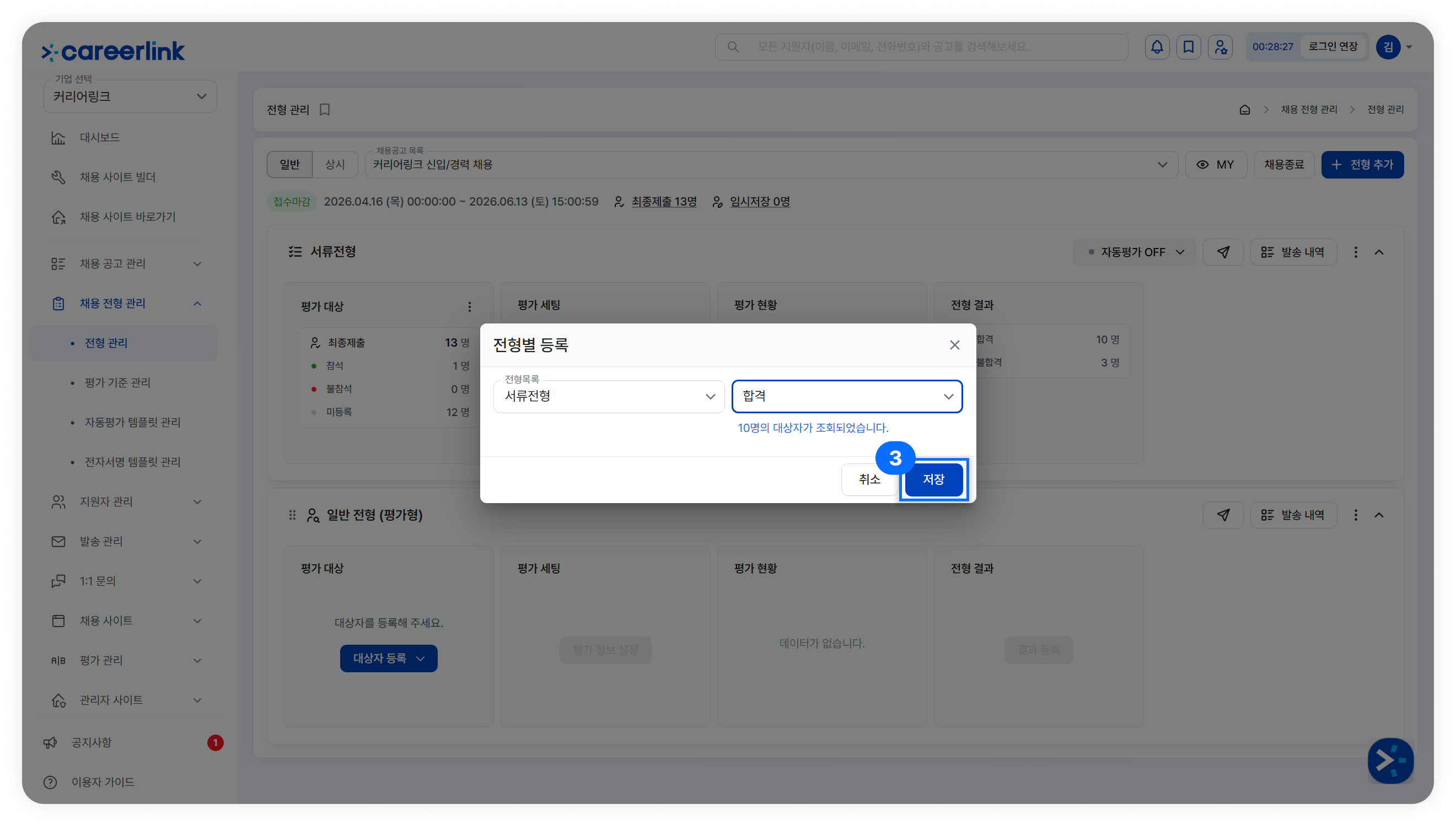Screen dimensions: 1456x826
Task: Open 발송 내역 in 서류전형 section
Action: coord(1294,252)
